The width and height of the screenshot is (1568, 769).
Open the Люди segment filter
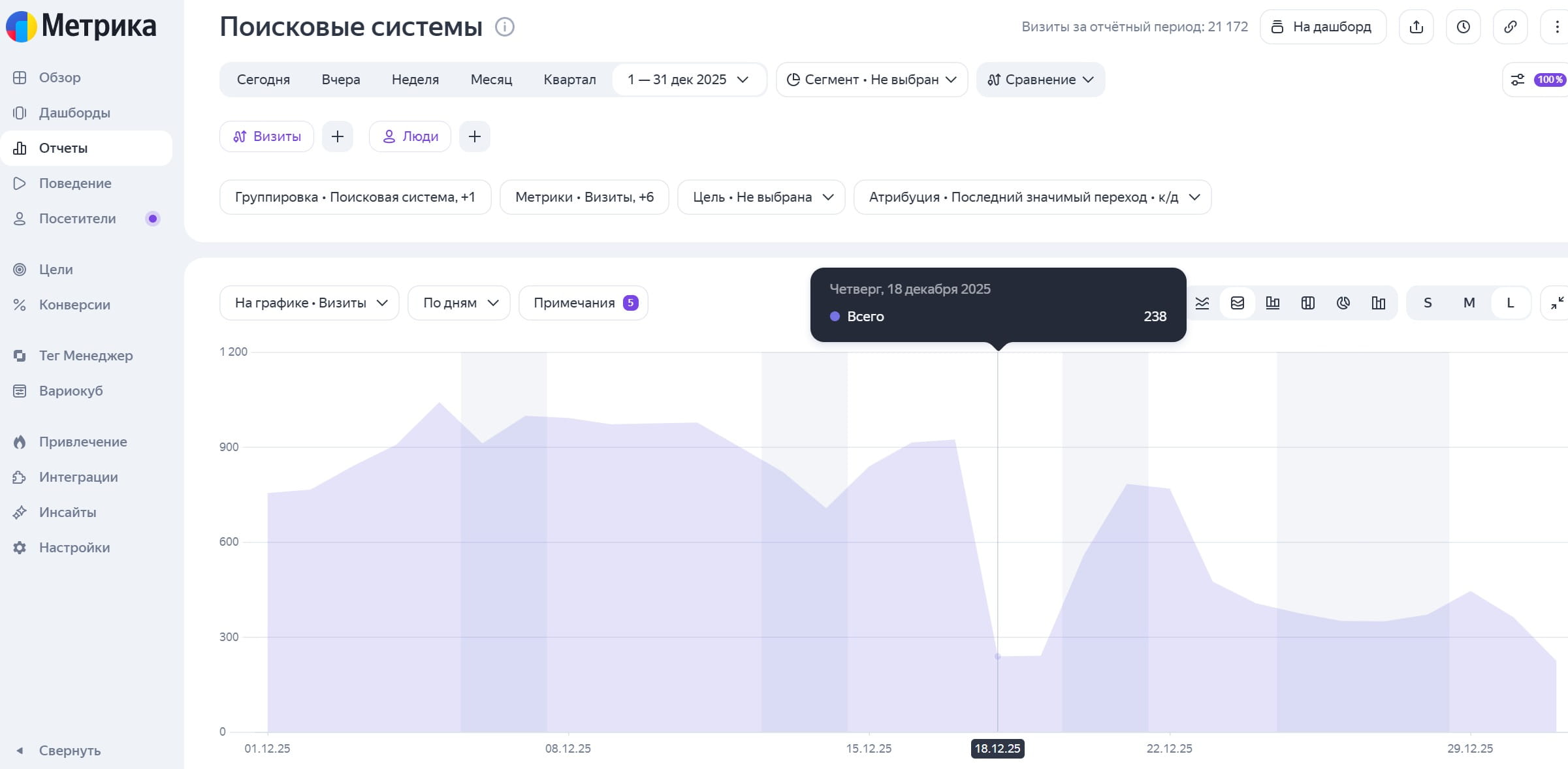click(x=410, y=136)
